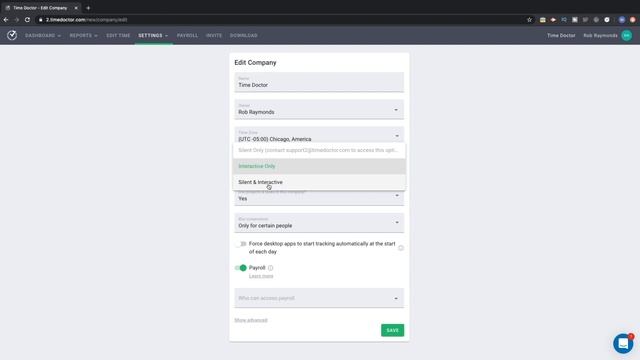Go to Payroll in navigation bar
Viewport: 640px width, 360px height.
(x=187, y=36)
